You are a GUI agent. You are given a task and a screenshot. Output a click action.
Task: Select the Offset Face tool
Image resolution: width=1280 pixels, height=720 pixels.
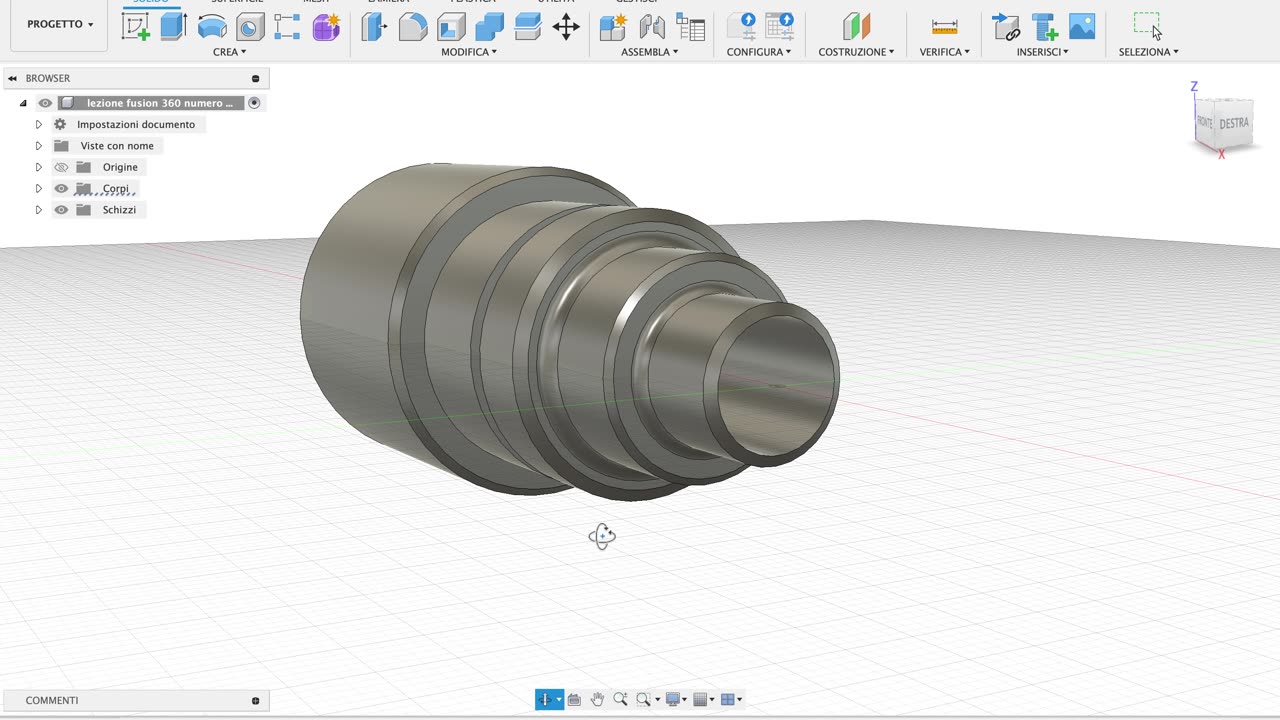click(x=527, y=27)
